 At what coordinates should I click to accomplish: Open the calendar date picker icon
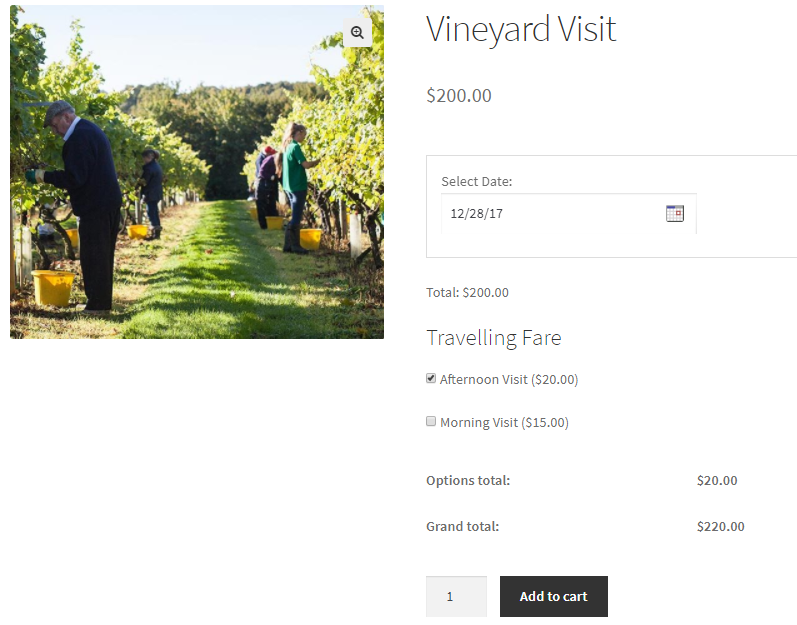(675, 213)
